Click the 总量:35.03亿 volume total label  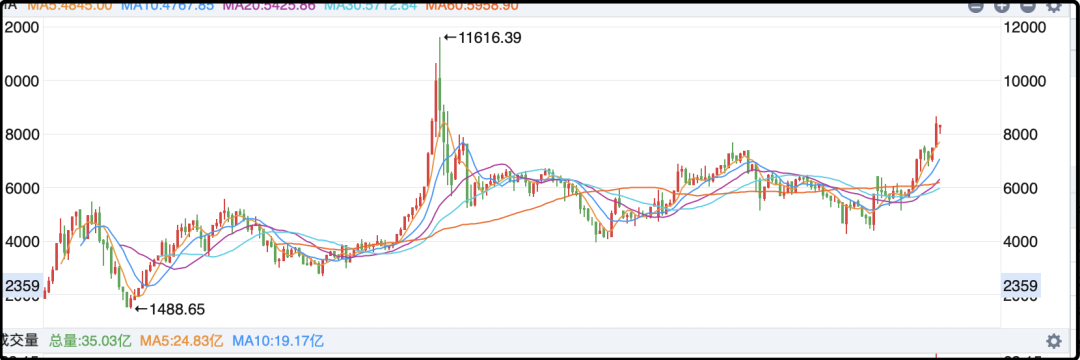[x=90, y=340]
